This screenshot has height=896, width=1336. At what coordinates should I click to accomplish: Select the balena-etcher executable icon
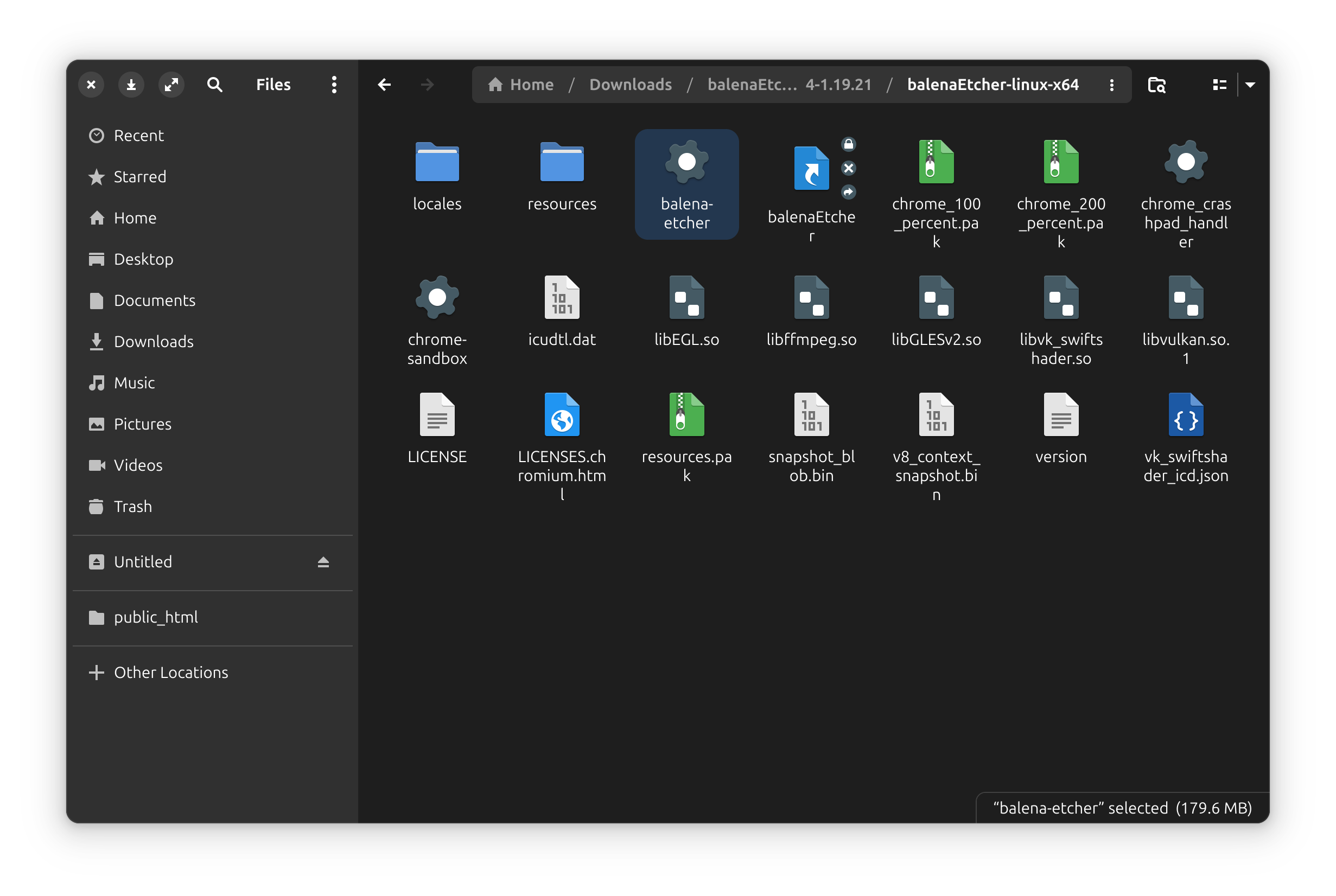(x=686, y=162)
